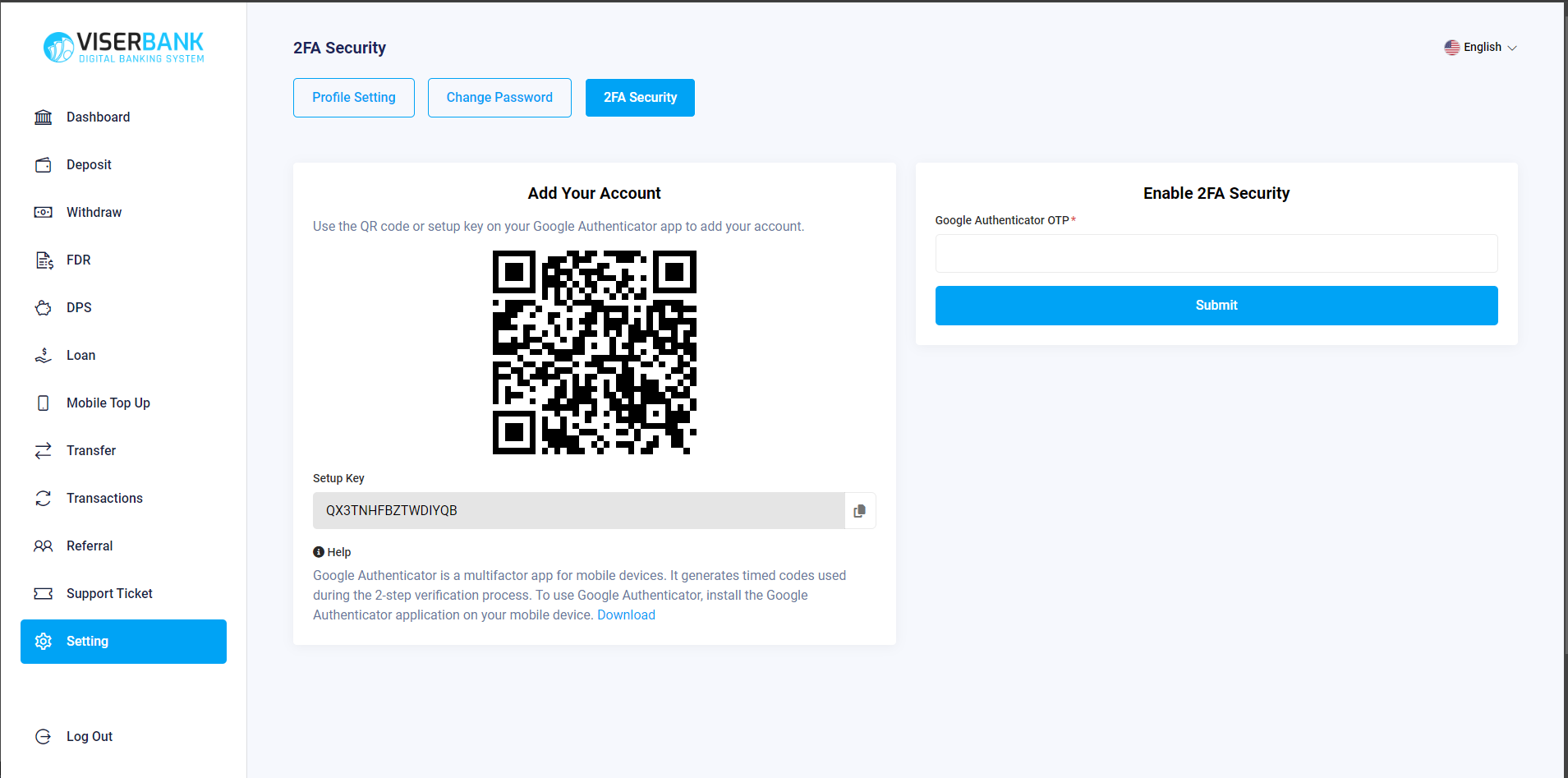Click the Submit button
Image resolution: width=1568 pixels, height=778 pixels.
(x=1216, y=305)
